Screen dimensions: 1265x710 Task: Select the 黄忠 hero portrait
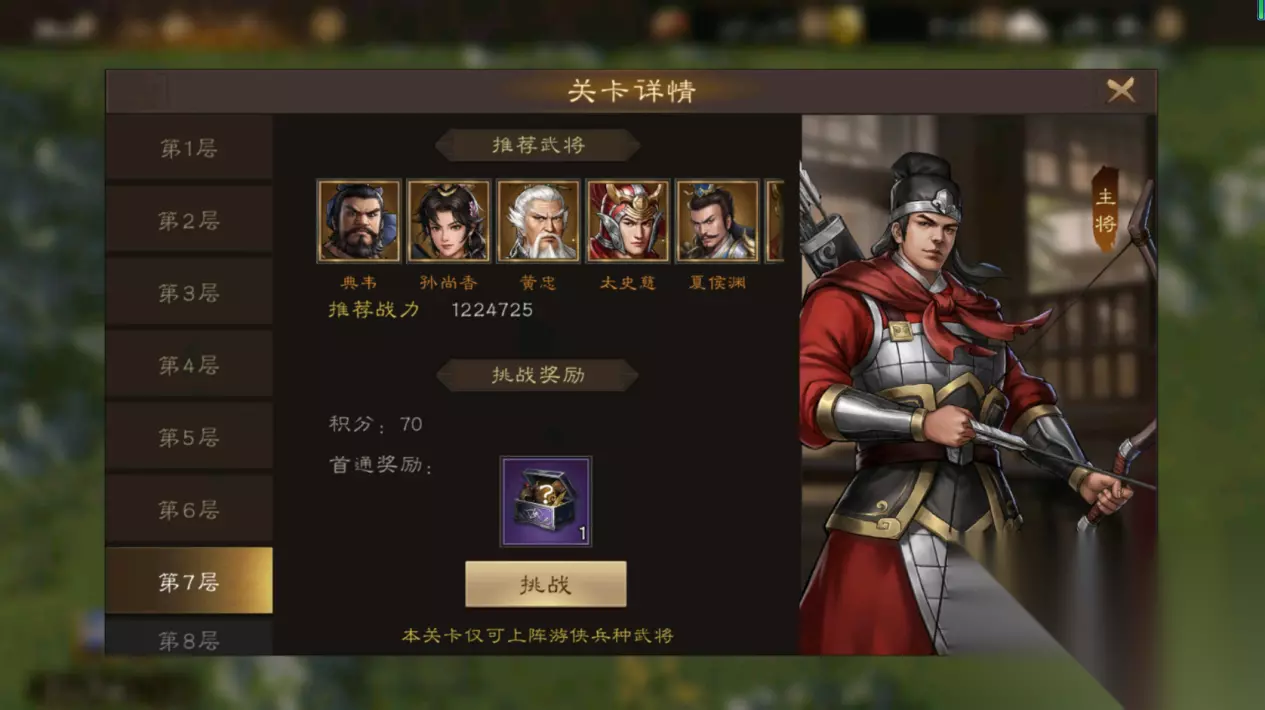pyautogui.click(x=539, y=221)
